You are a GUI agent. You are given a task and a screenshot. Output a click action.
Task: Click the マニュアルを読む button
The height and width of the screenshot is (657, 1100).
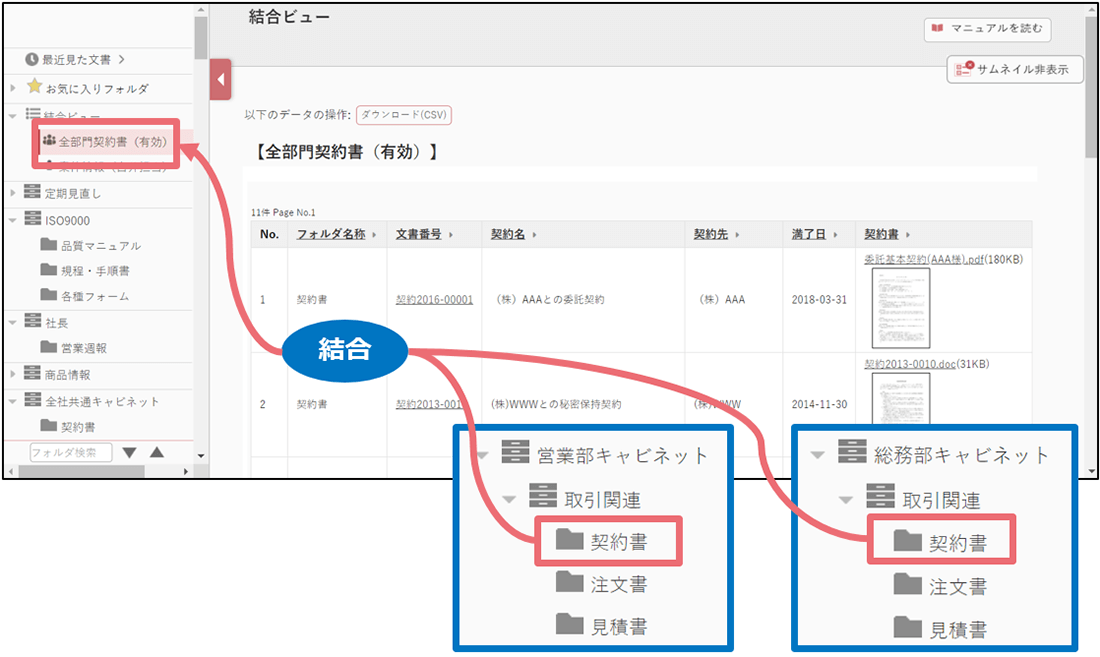[987, 29]
